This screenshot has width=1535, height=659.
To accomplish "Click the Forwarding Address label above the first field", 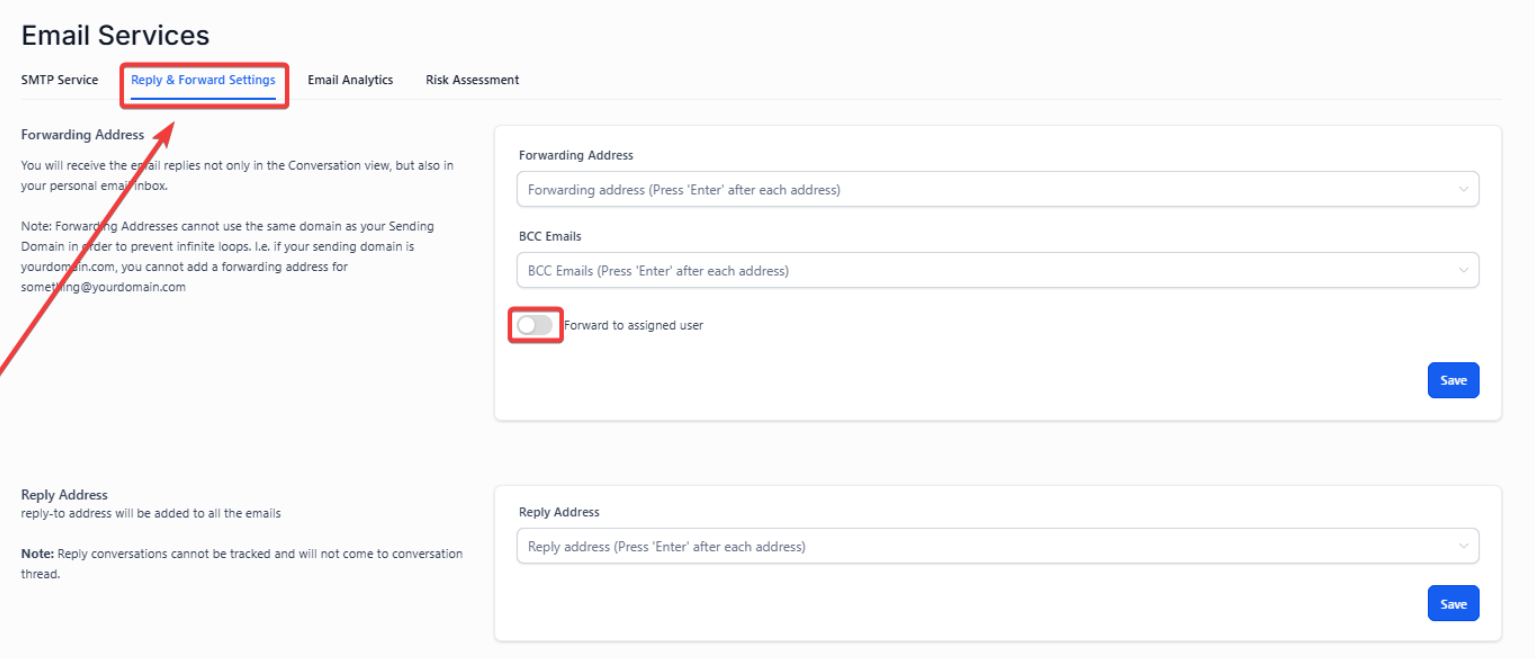I will pyautogui.click(x=576, y=156).
